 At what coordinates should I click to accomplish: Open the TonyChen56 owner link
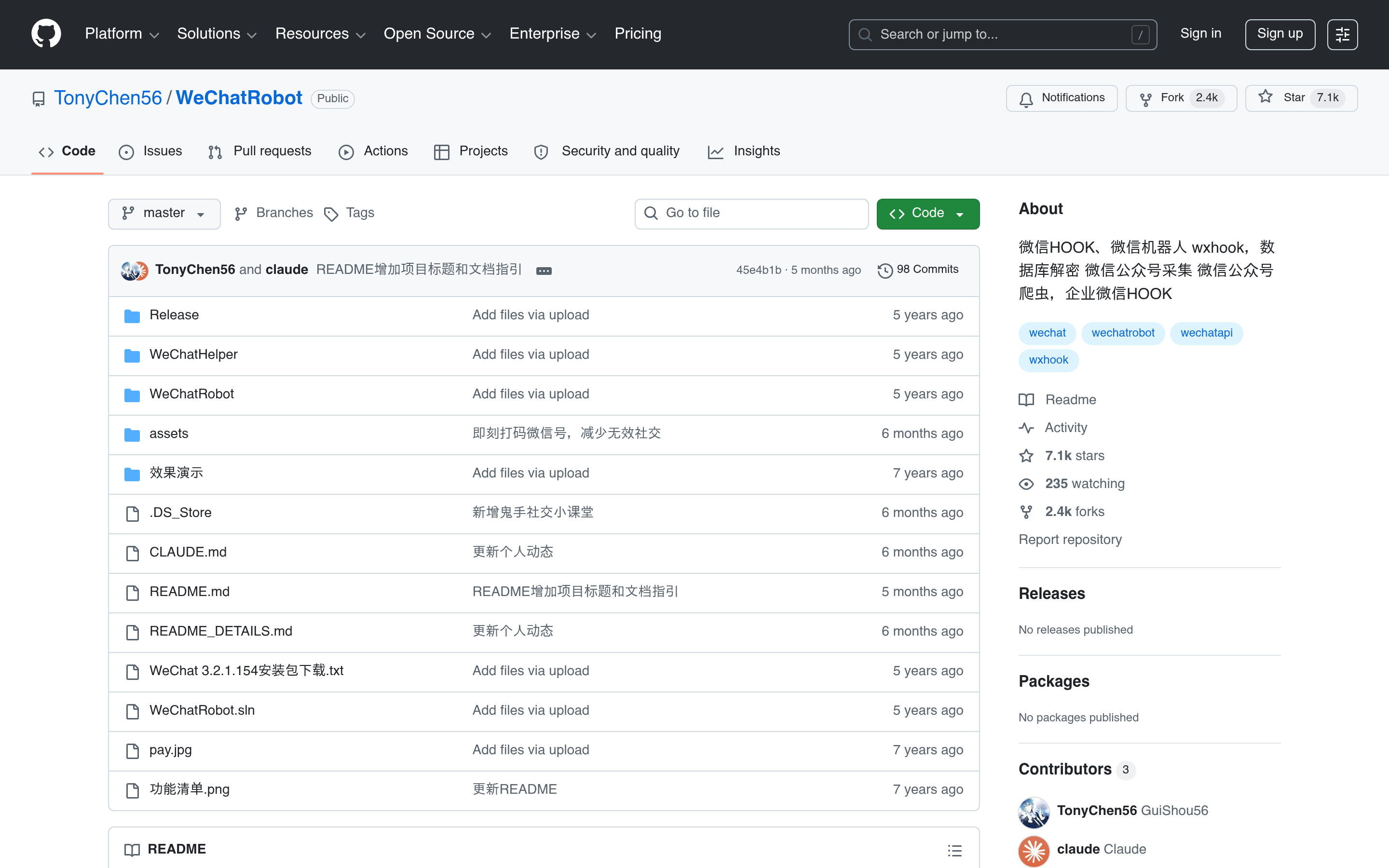(108, 98)
